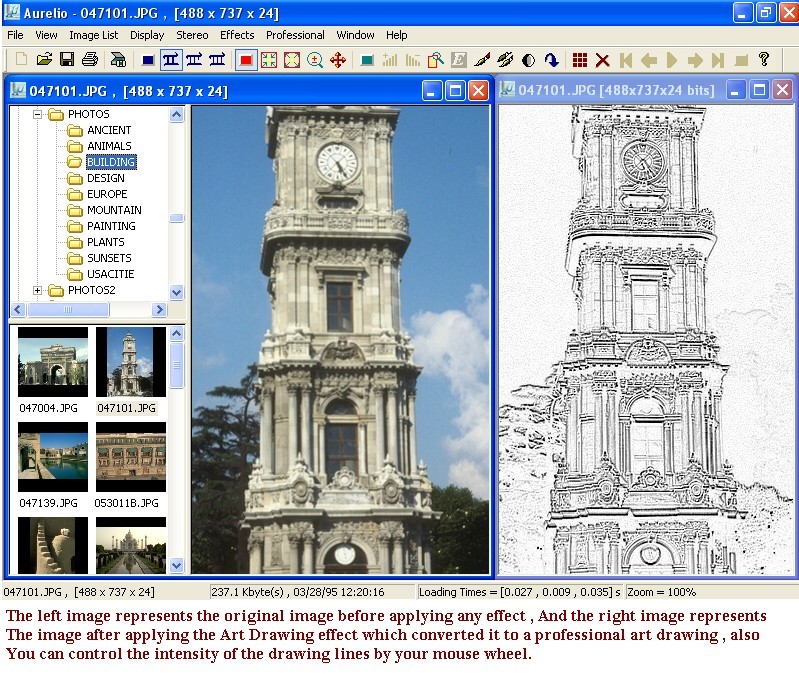
Task: Click the slideshow play triangle icon
Action: (672, 60)
